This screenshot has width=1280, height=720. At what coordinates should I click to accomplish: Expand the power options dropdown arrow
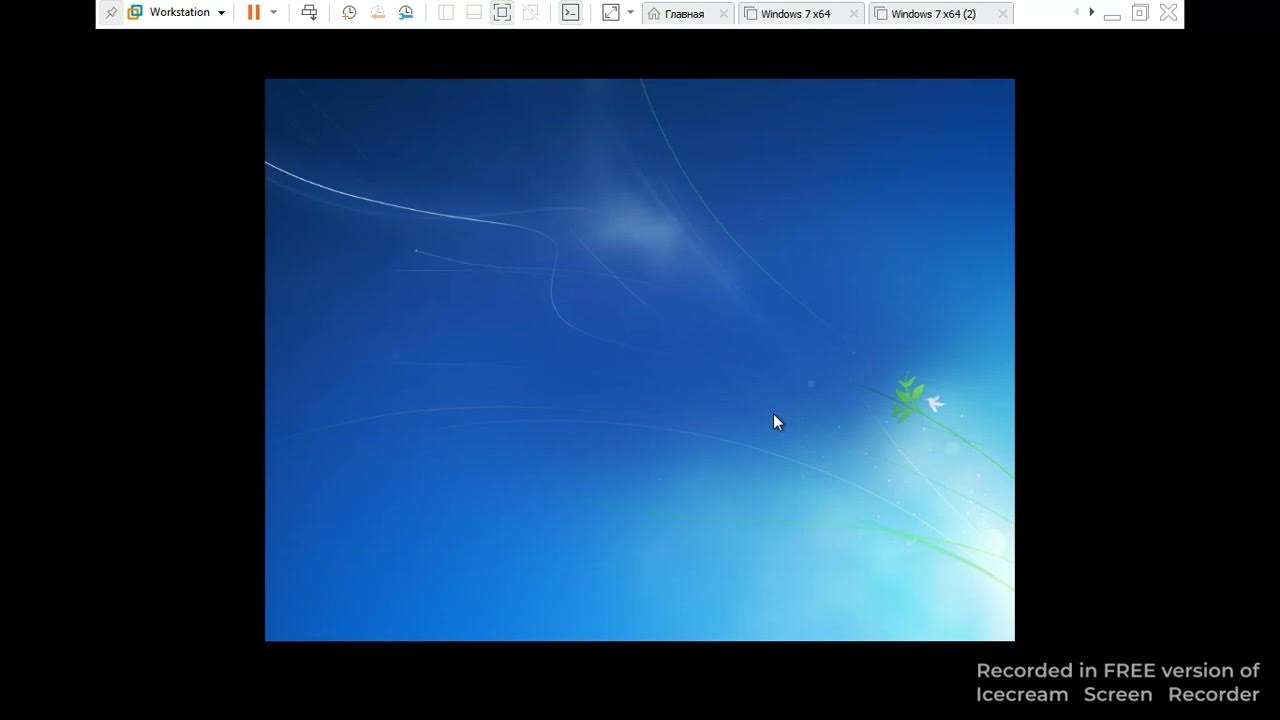tap(274, 13)
